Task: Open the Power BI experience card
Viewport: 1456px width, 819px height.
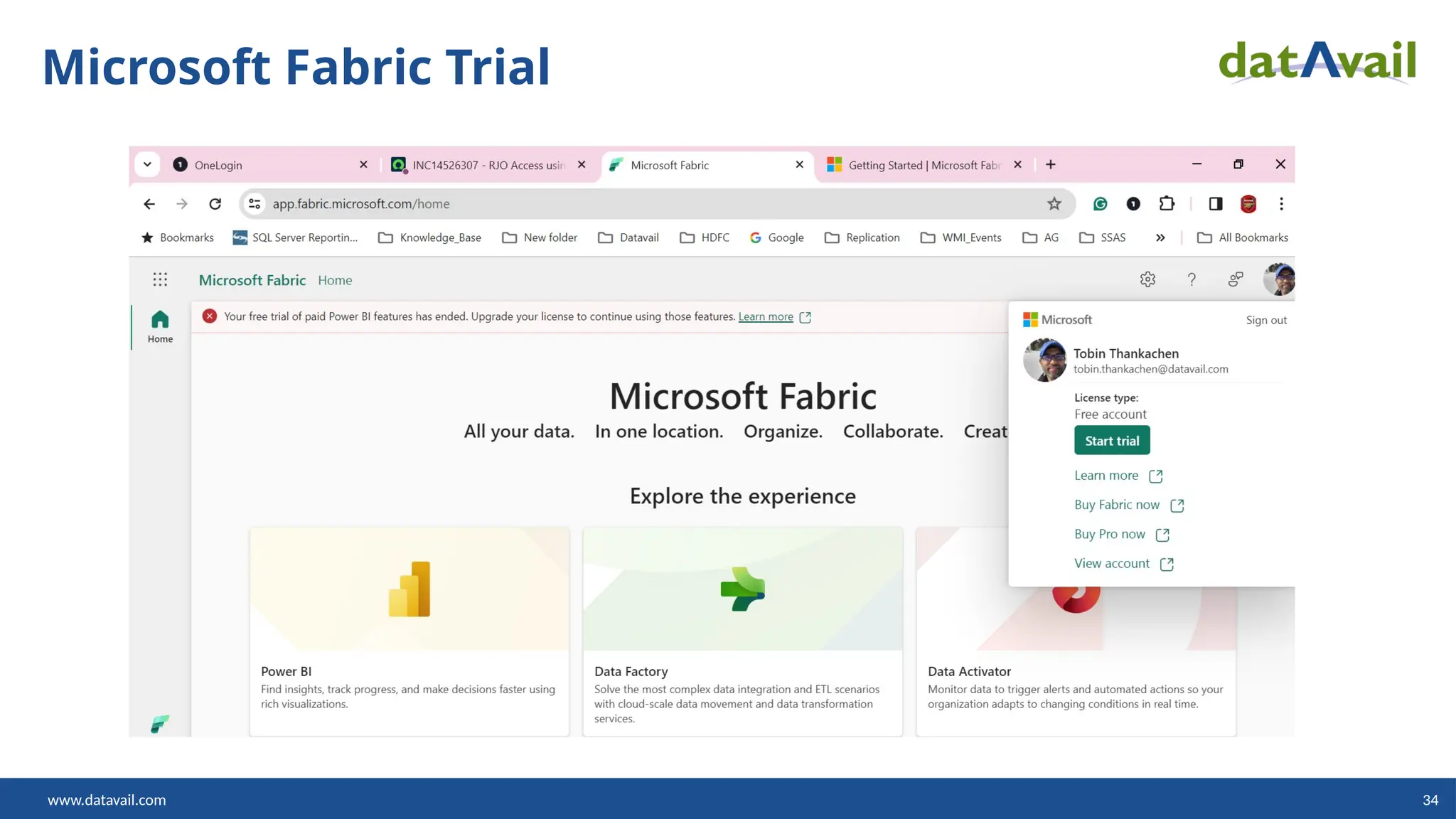Action: (409, 631)
